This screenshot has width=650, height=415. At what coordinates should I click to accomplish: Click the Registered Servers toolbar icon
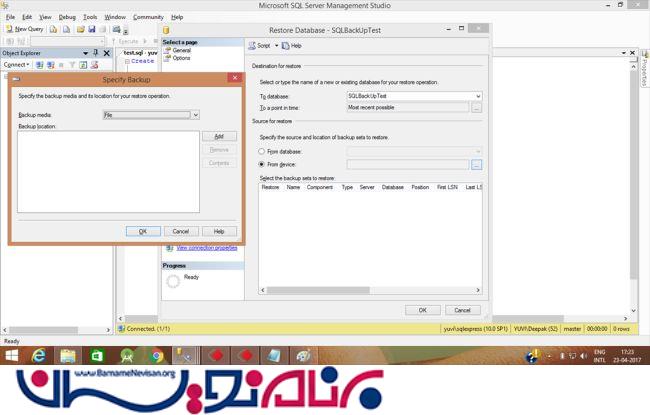coord(116,29)
